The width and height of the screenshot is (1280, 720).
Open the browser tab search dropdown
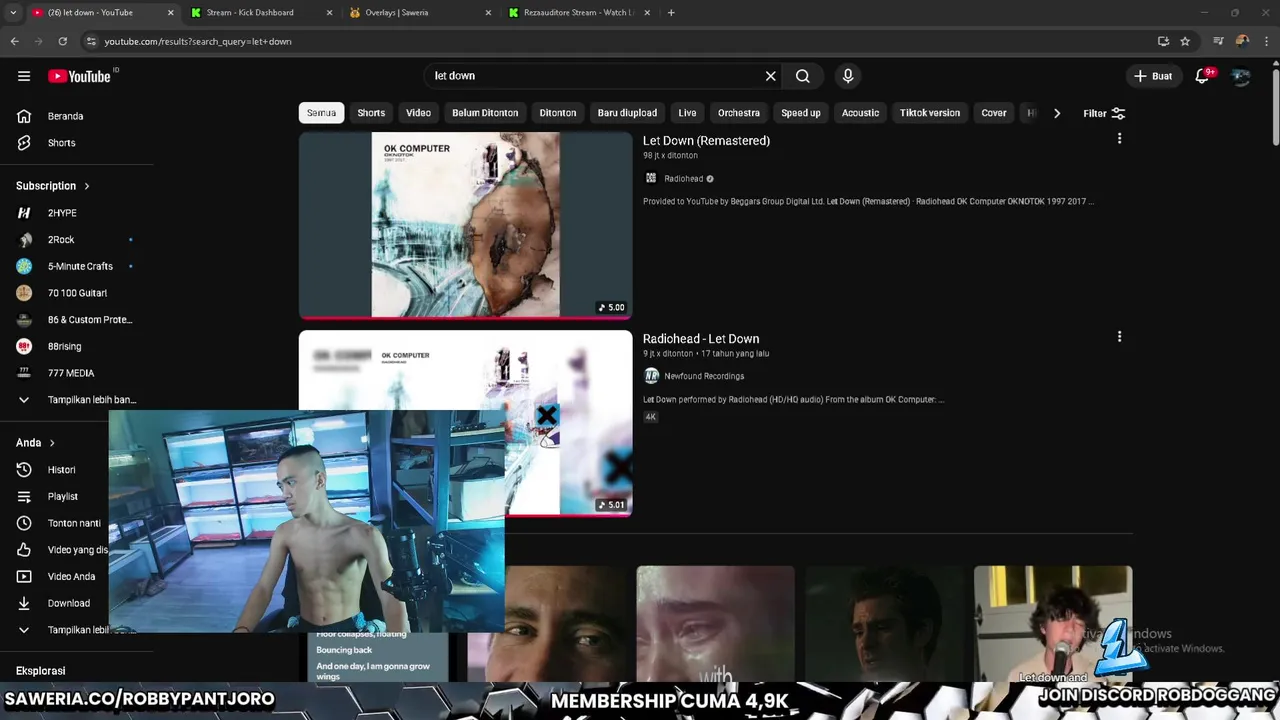[13, 13]
